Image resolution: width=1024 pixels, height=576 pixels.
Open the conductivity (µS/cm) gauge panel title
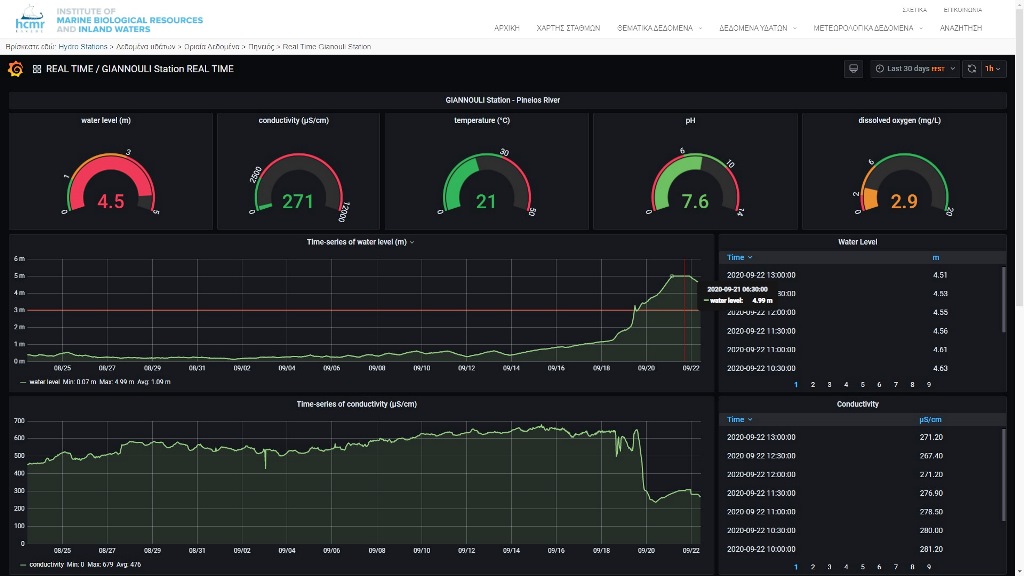point(293,120)
